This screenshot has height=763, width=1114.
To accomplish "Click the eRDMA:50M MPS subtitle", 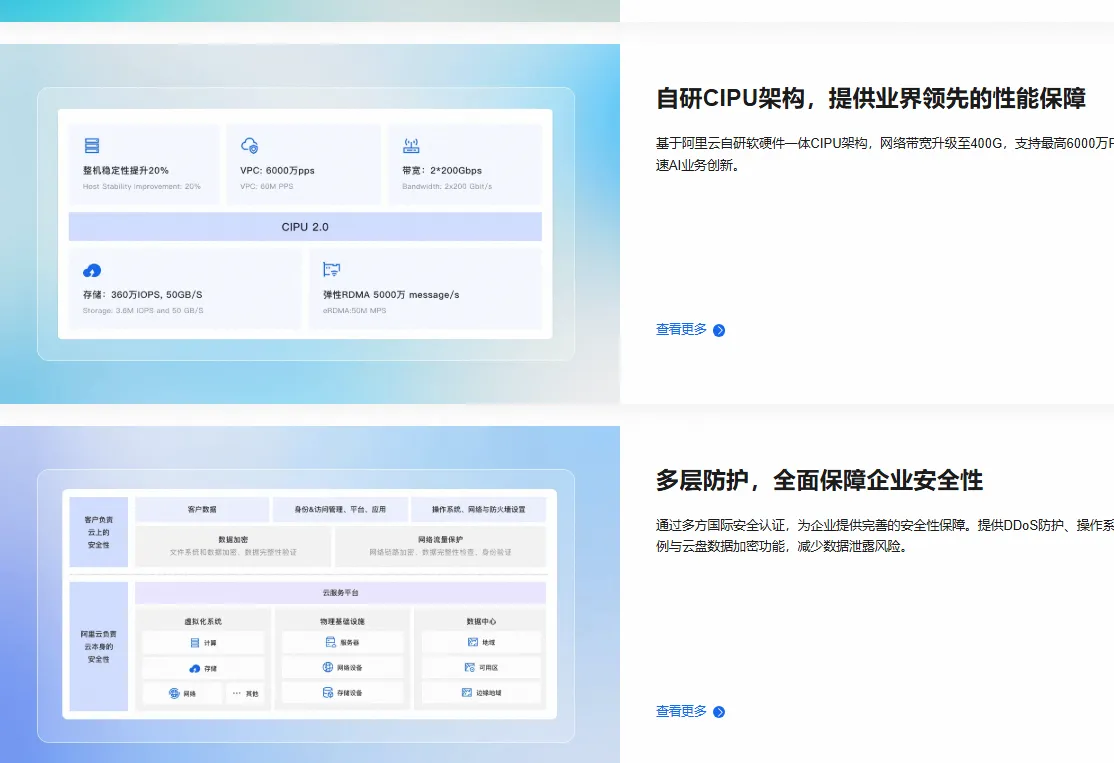I will (x=355, y=311).
